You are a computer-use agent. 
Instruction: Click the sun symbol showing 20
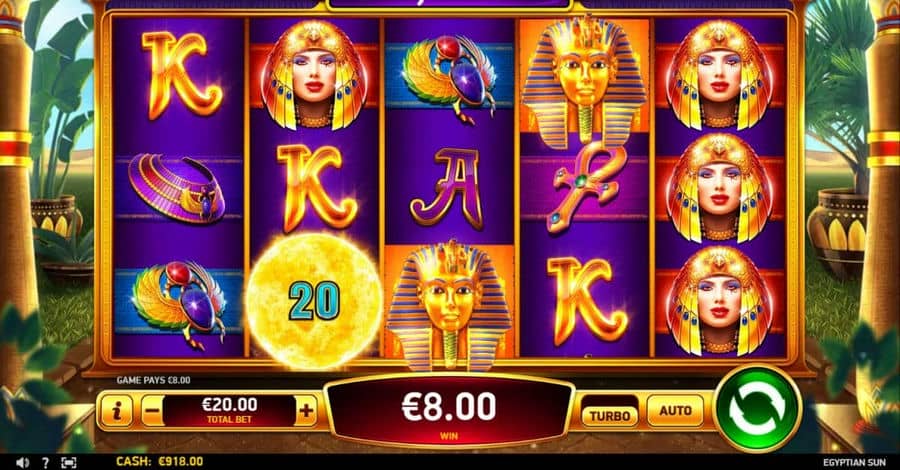(x=314, y=301)
